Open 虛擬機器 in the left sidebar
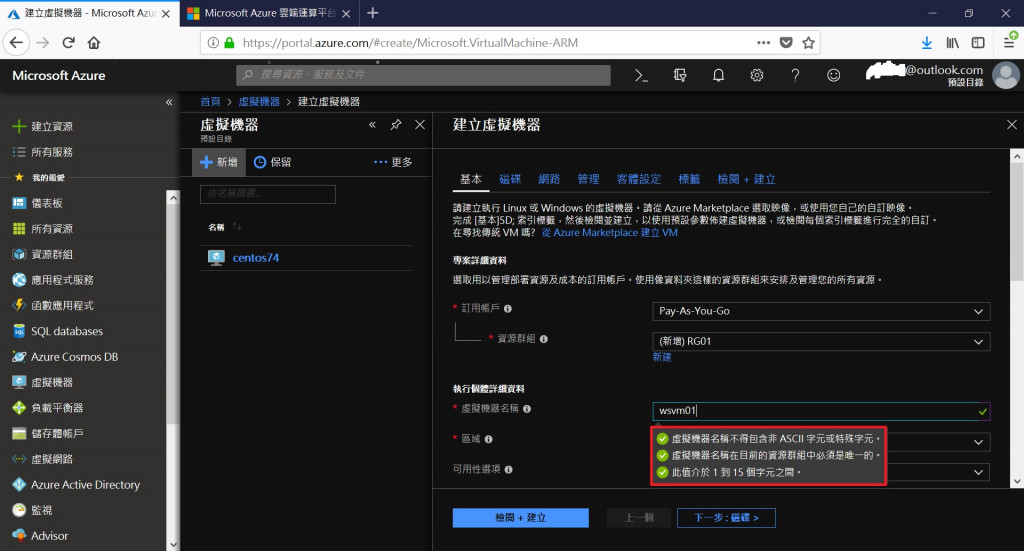The width and height of the screenshot is (1024, 551). tap(43, 382)
